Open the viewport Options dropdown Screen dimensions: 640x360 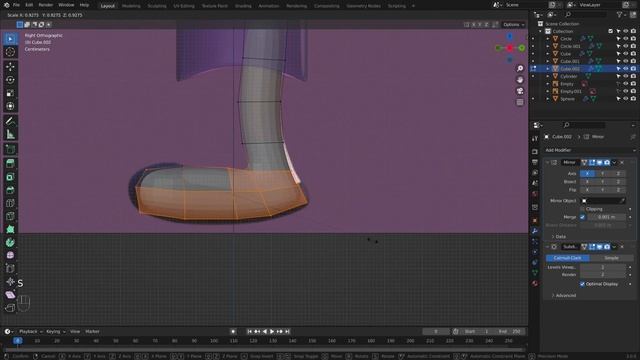(513, 24)
